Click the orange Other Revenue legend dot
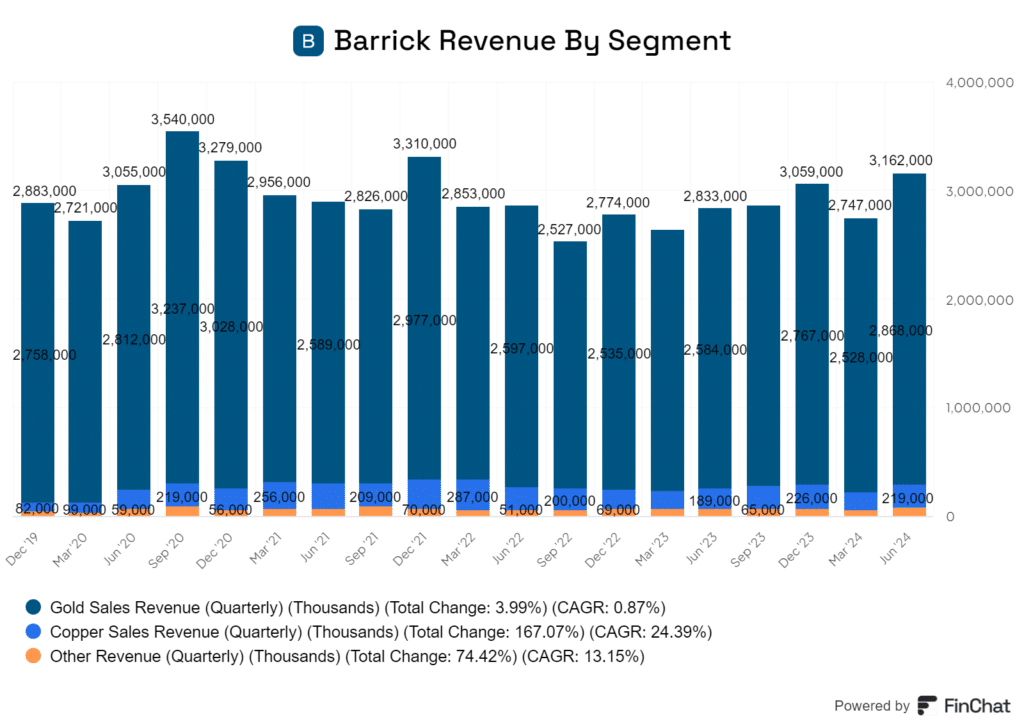 [34, 657]
